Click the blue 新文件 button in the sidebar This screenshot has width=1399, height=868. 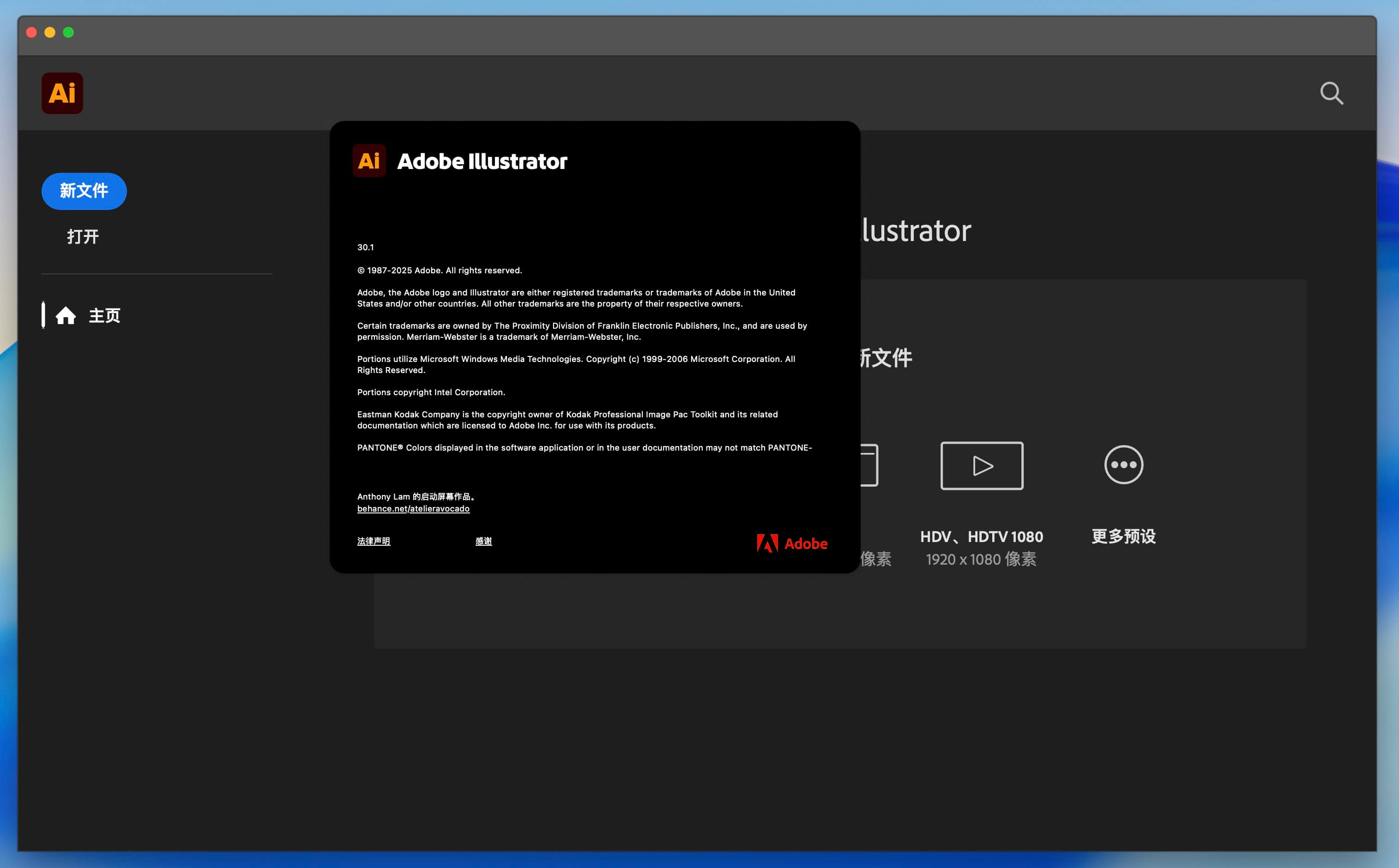(84, 191)
